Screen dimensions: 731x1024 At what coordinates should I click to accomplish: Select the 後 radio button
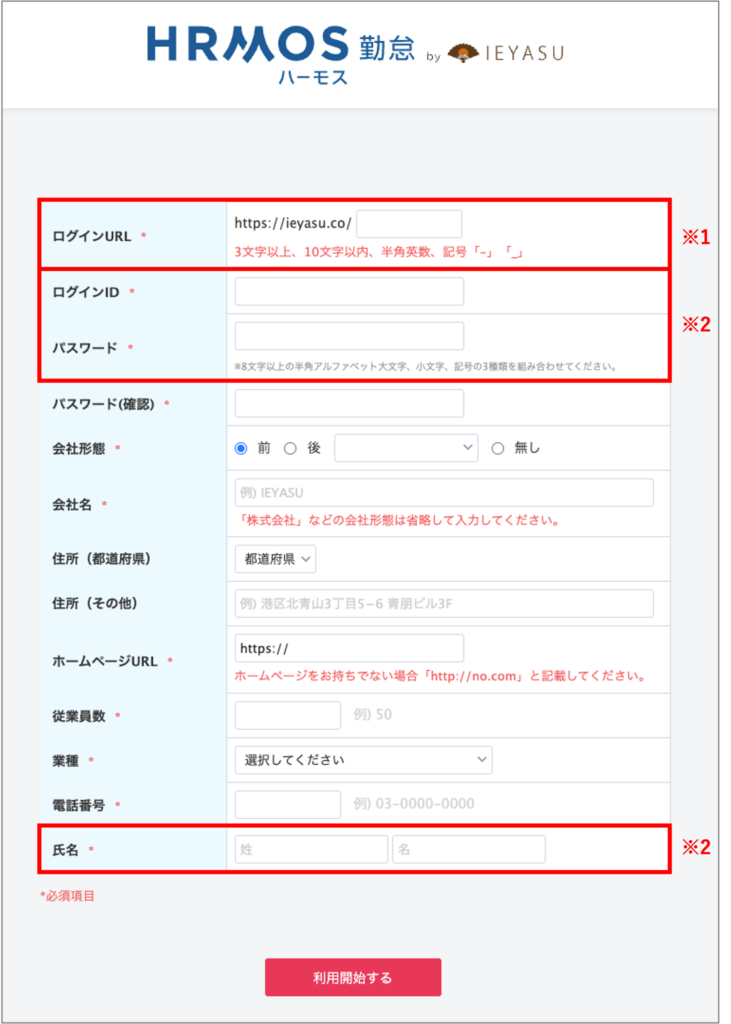pyautogui.click(x=290, y=448)
